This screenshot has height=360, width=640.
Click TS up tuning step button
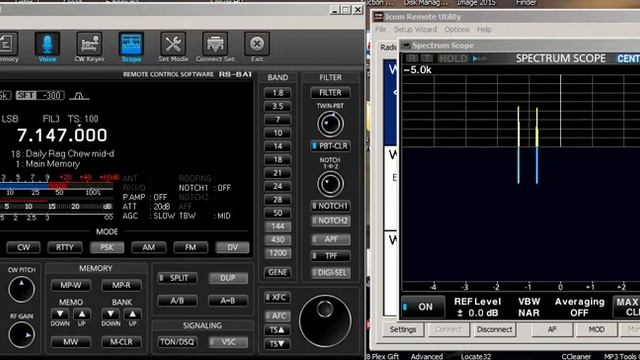point(277,330)
